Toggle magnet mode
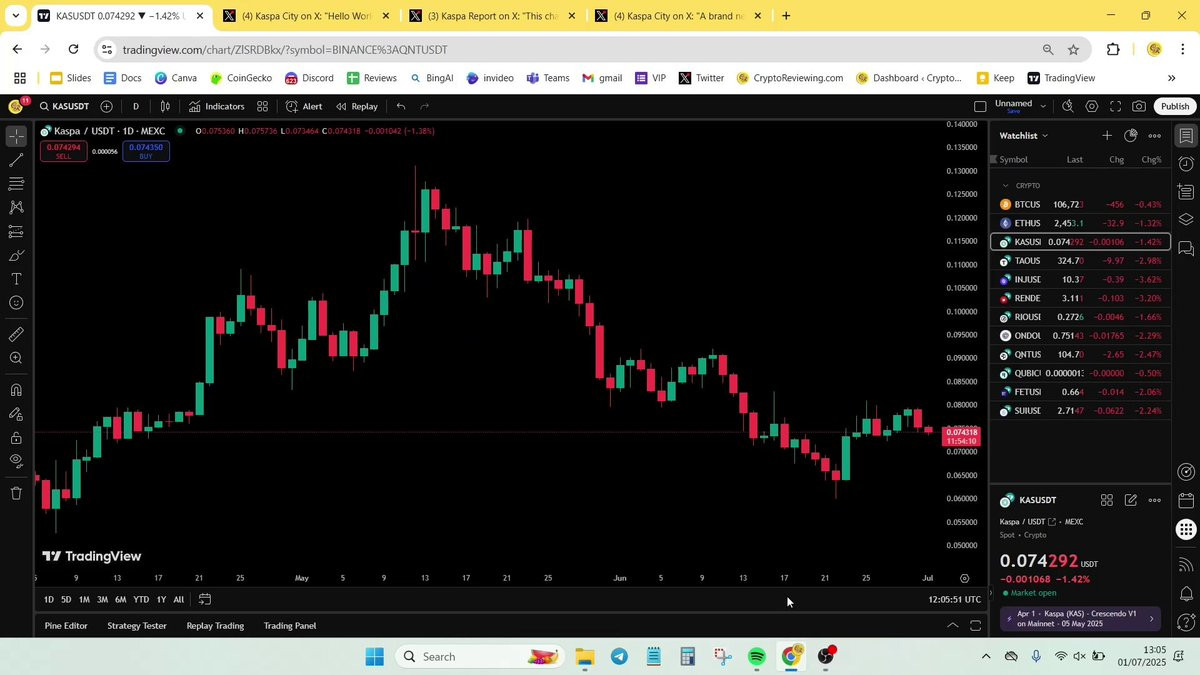 [x=16, y=390]
